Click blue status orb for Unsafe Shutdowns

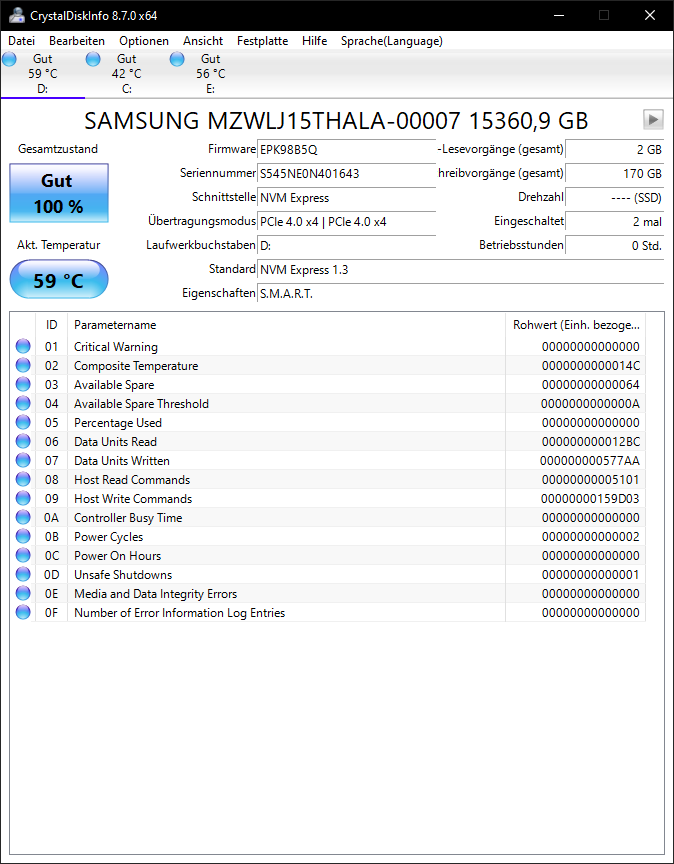click(23, 575)
